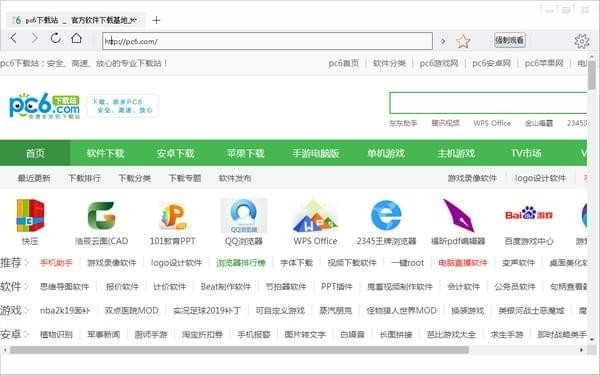Click the 一键root link

pyautogui.click(x=408, y=263)
